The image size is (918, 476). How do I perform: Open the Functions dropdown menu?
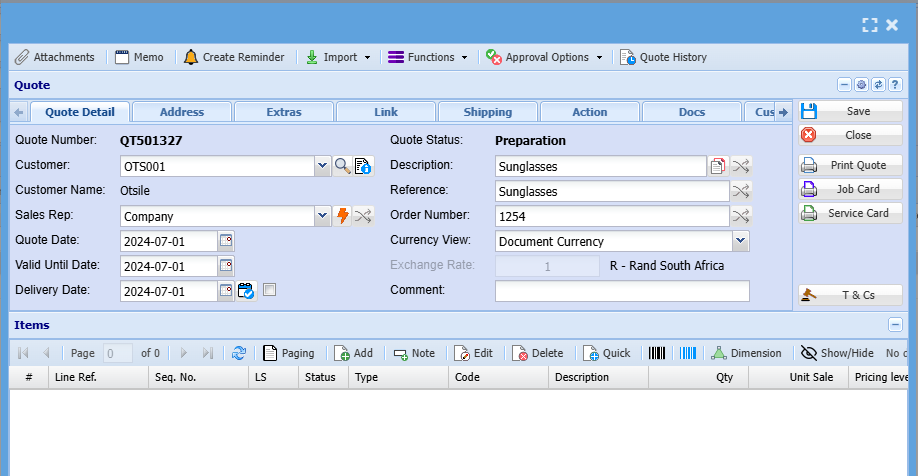(428, 57)
